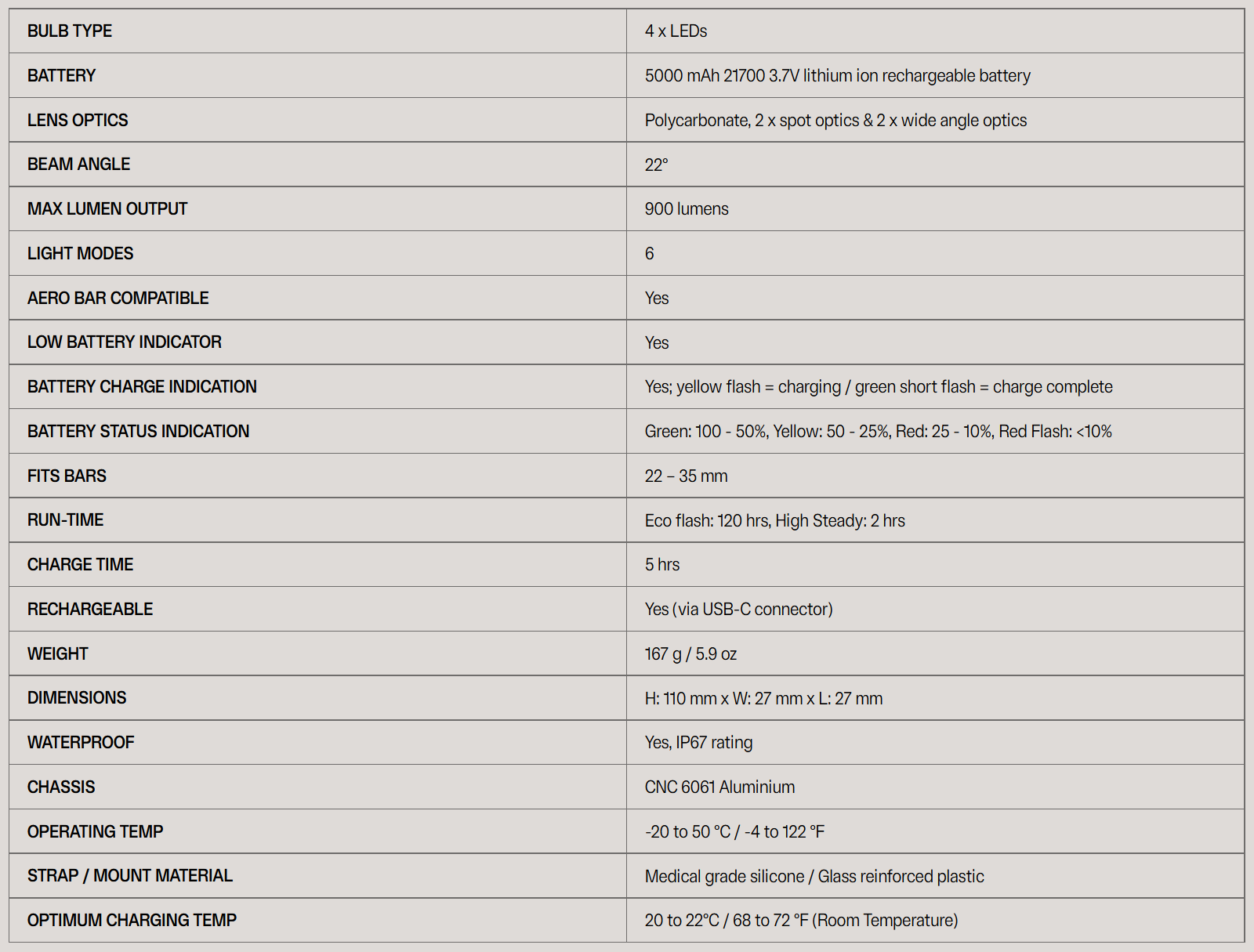This screenshot has height=952, width=1254.
Task: Click the 22° beam angle value
Action: (x=656, y=165)
